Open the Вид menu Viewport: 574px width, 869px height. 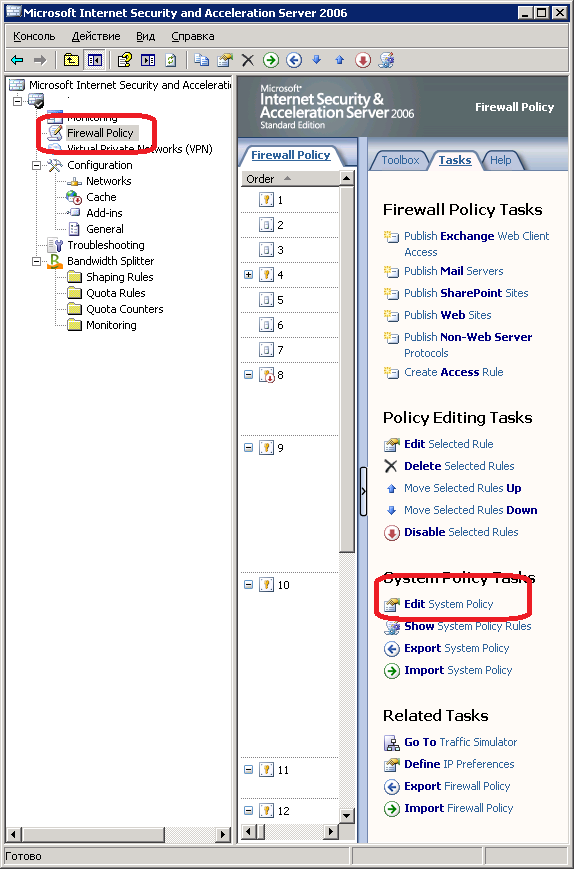click(x=146, y=37)
